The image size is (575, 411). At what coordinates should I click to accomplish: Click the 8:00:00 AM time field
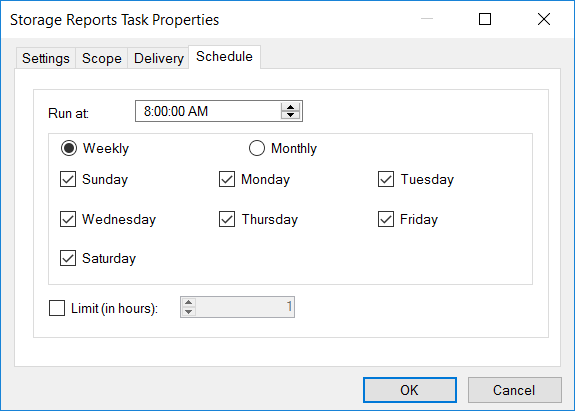coord(208,111)
